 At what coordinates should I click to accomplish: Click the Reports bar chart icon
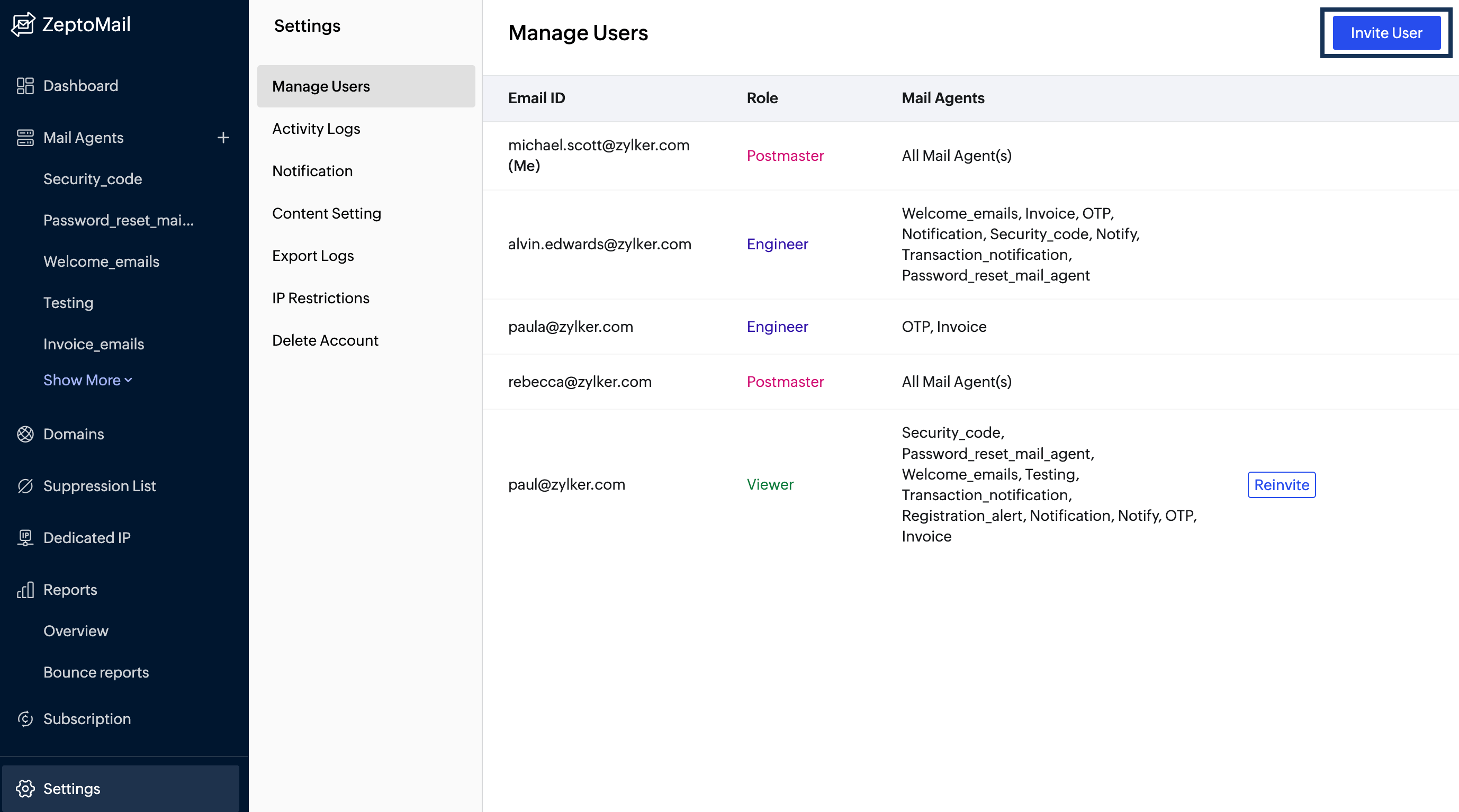tap(25, 590)
